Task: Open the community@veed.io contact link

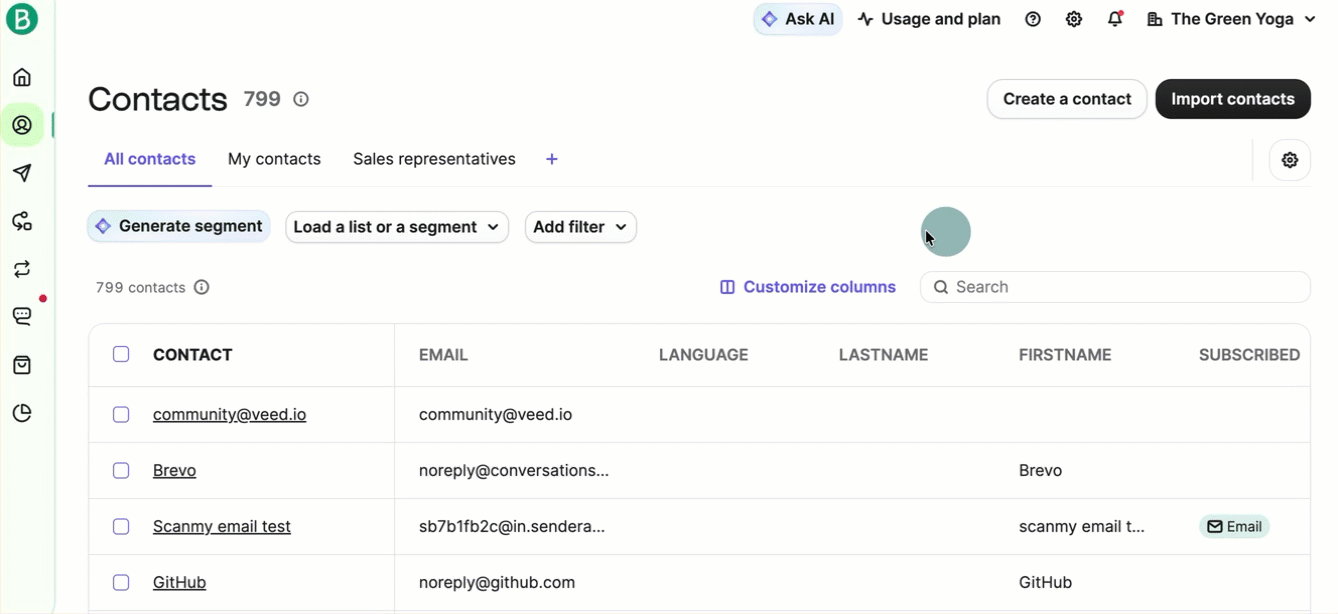Action: point(229,414)
